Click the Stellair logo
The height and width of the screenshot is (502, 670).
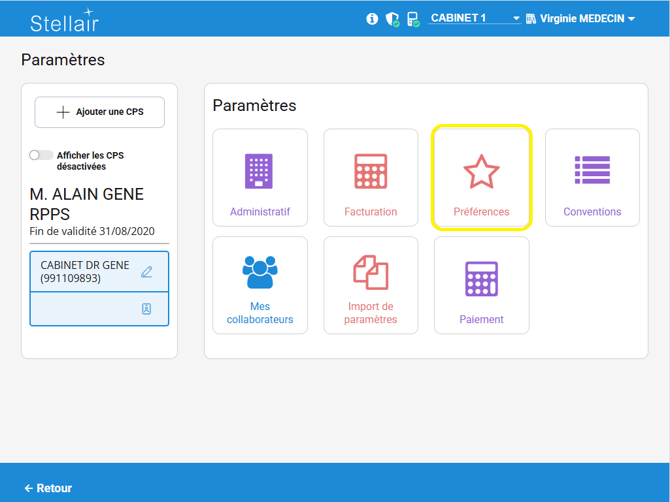65,21
